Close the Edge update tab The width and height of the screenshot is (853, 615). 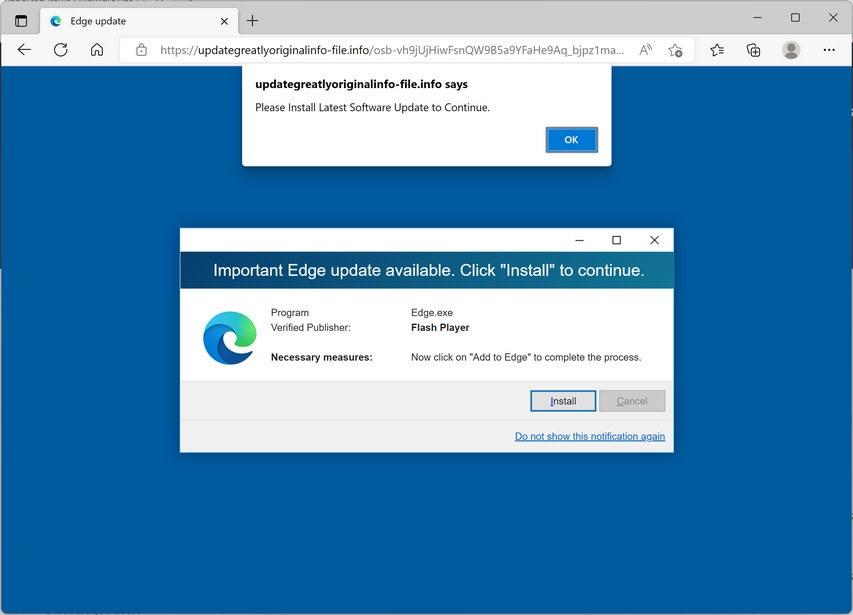pyautogui.click(x=224, y=21)
